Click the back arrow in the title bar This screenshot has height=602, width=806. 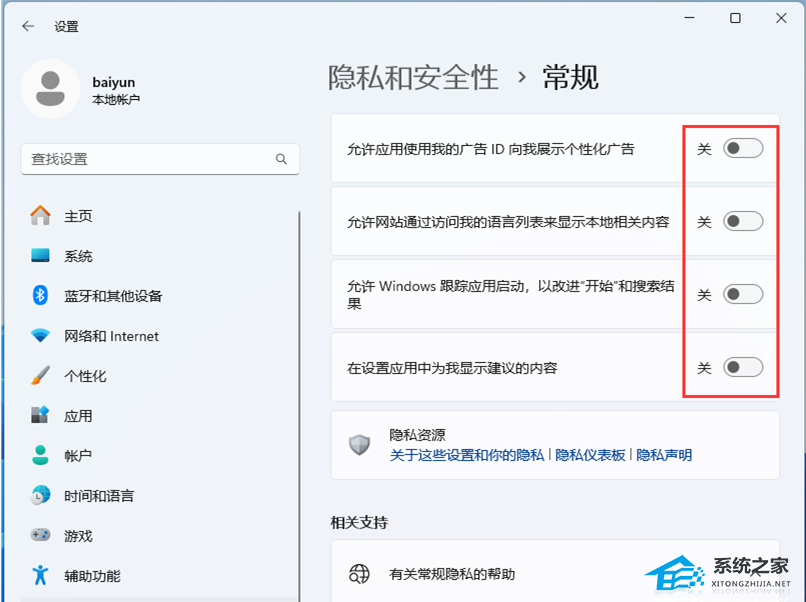pyautogui.click(x=28, y=27)
